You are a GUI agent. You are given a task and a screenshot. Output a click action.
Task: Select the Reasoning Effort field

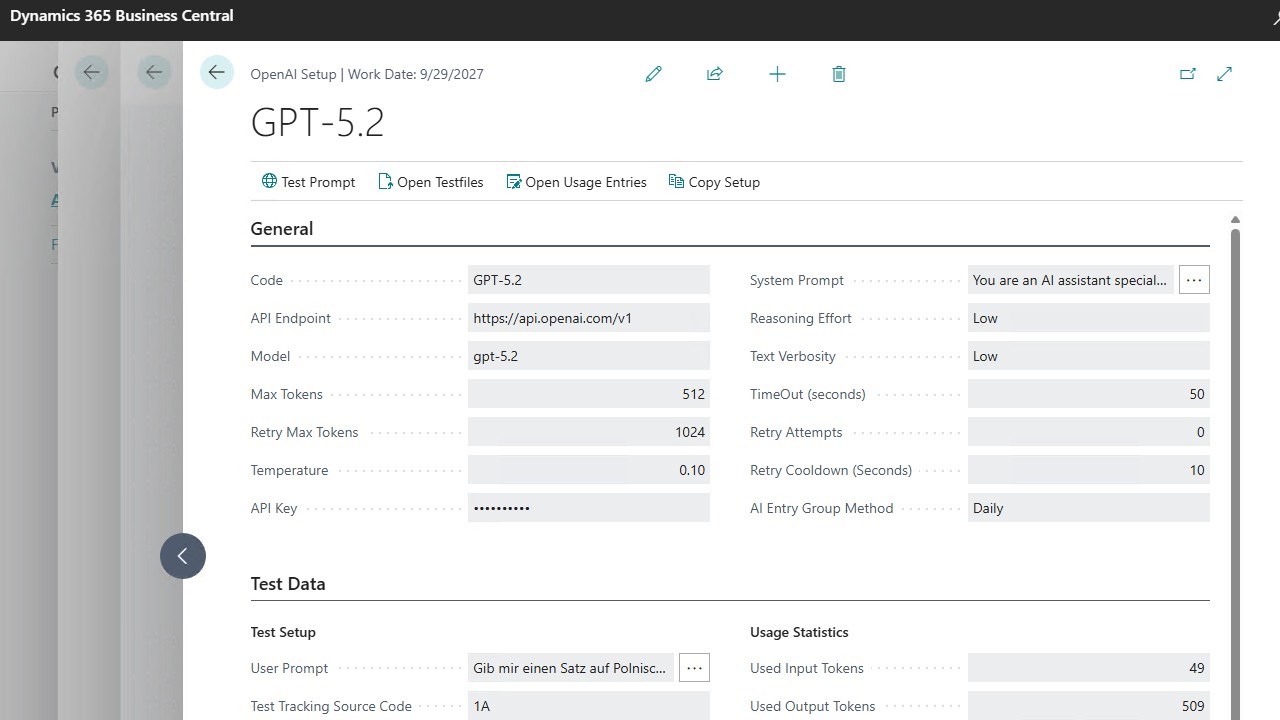click(x=1088, y=318)
